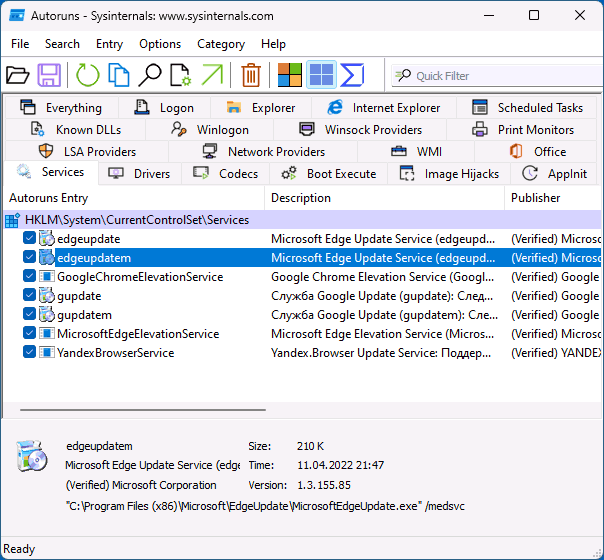Open the WMI tab

click(x=416, y=152)
